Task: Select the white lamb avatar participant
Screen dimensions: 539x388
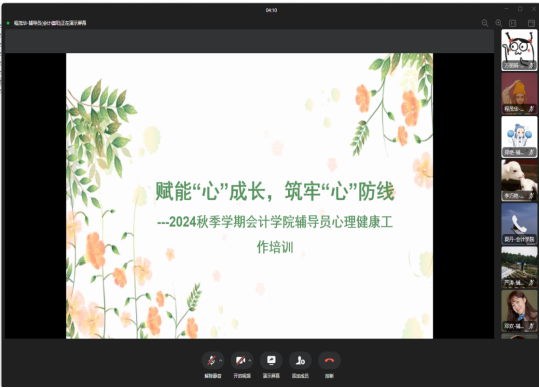Action: (x=519, y=180)
